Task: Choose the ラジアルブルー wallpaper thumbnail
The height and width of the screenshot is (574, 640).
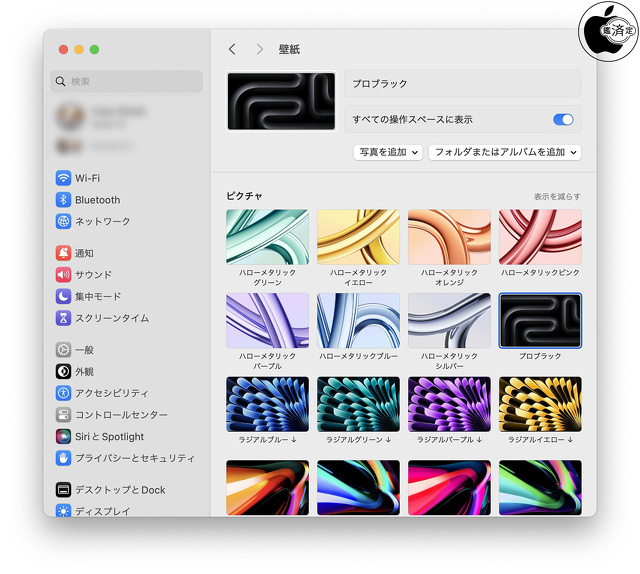Action: click(x=267, y=404)
